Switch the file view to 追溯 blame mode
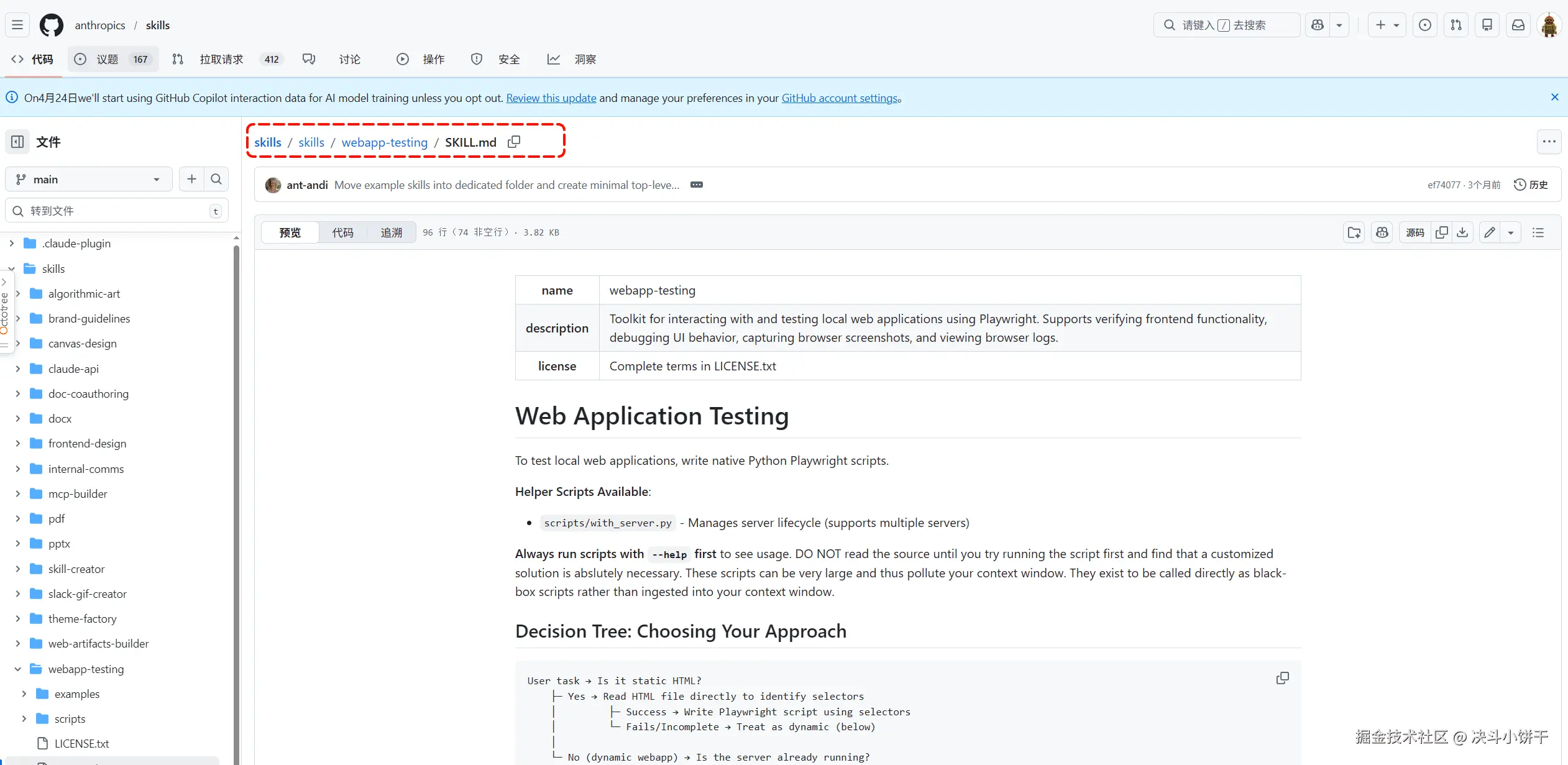The width and height of the screenshot is (1568, 765). click(x=391, y=232)
